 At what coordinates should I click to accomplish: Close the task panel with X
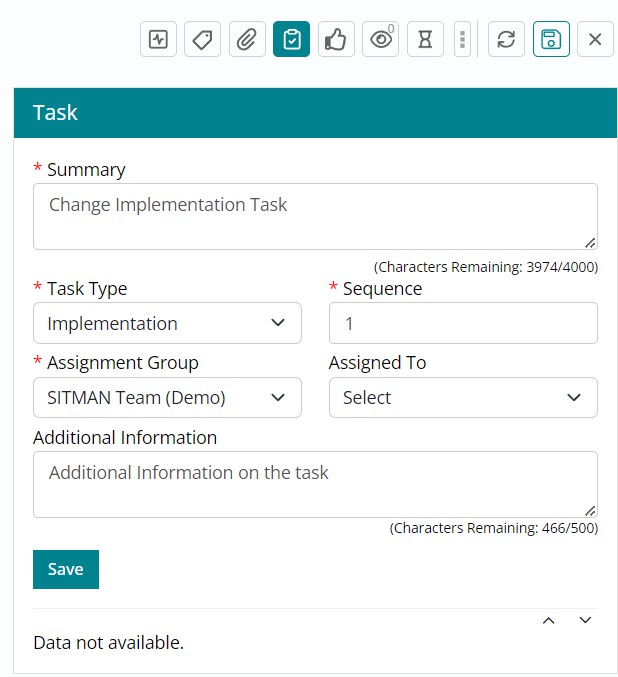(x=595, y=40)
